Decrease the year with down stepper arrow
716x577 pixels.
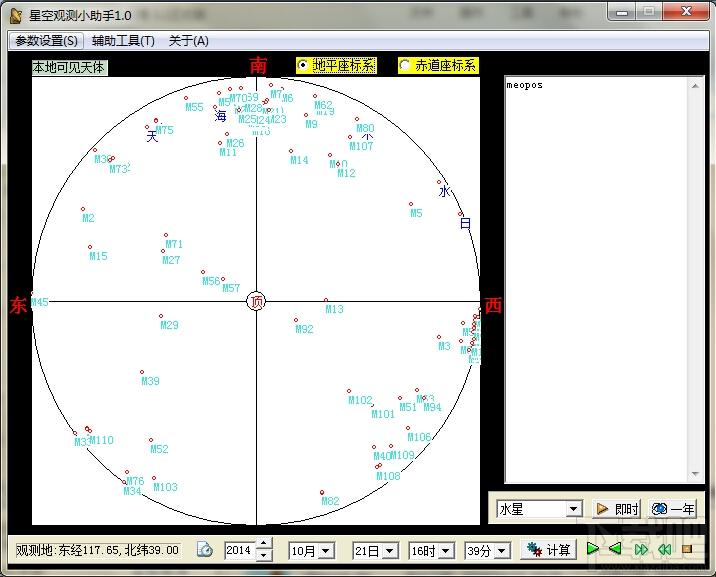click(264, 556)
